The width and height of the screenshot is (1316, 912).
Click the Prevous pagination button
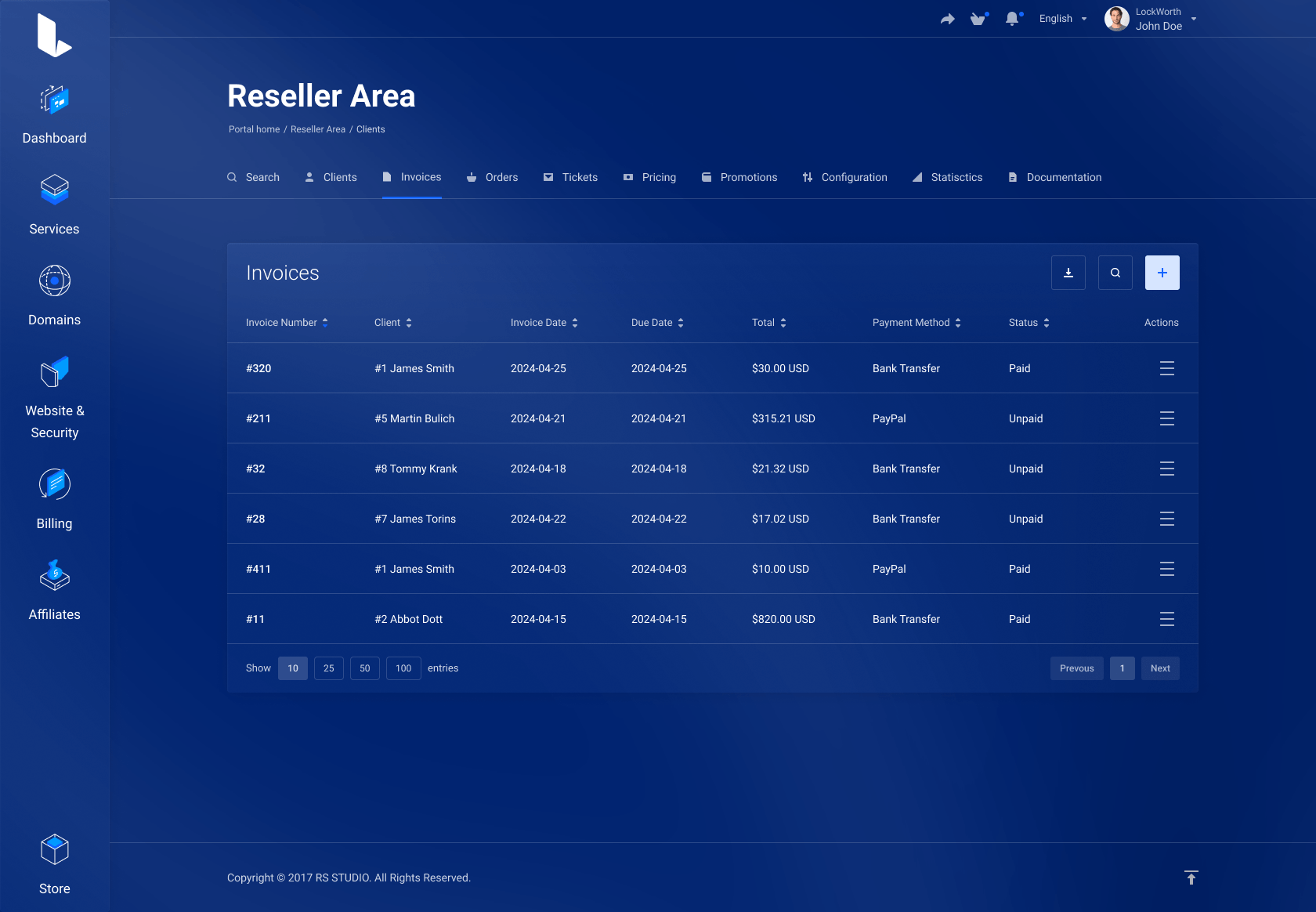(1077, 668)
